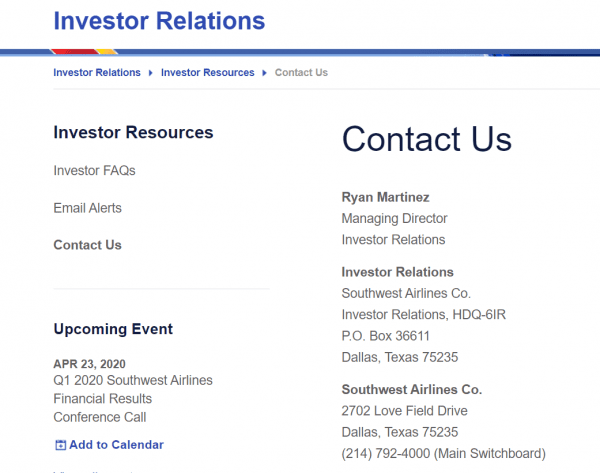This screenshot has height=473, width=600.
Task: Click the Contact Us breadcrumb item
Action: point(301,73)
